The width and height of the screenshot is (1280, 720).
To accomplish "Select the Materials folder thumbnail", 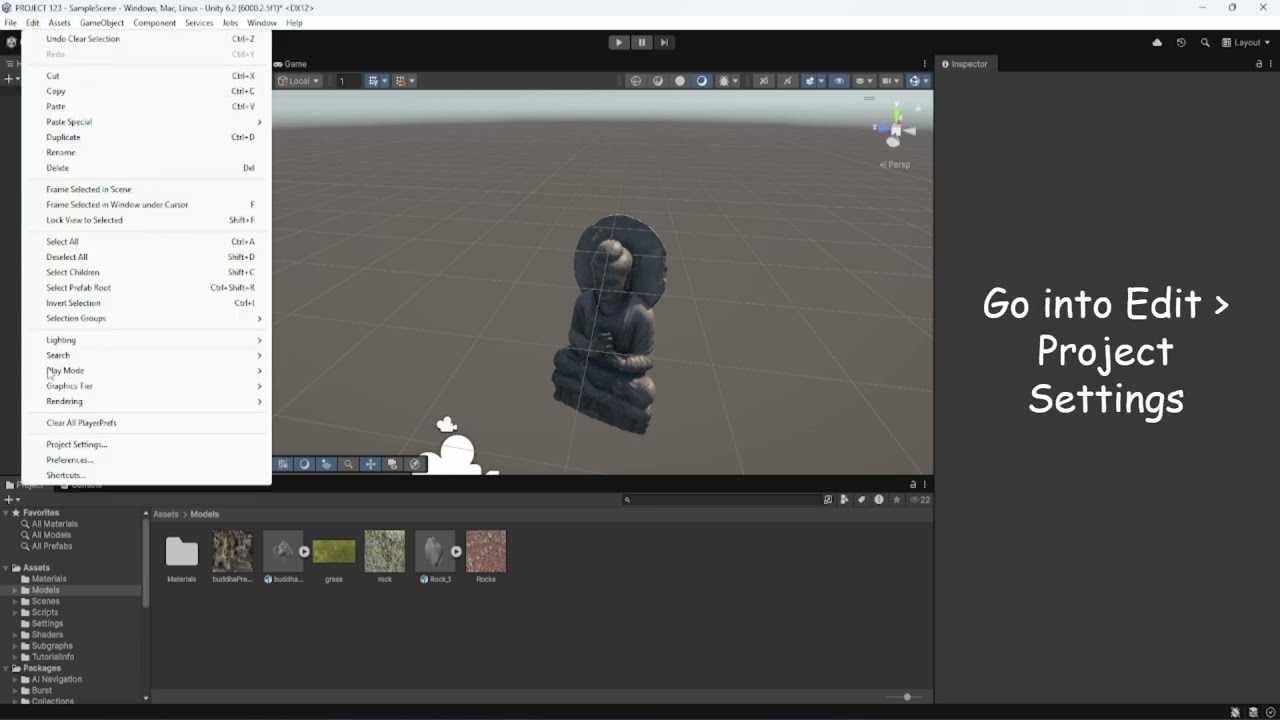I will pyautogui.click(x=182, y=551).
